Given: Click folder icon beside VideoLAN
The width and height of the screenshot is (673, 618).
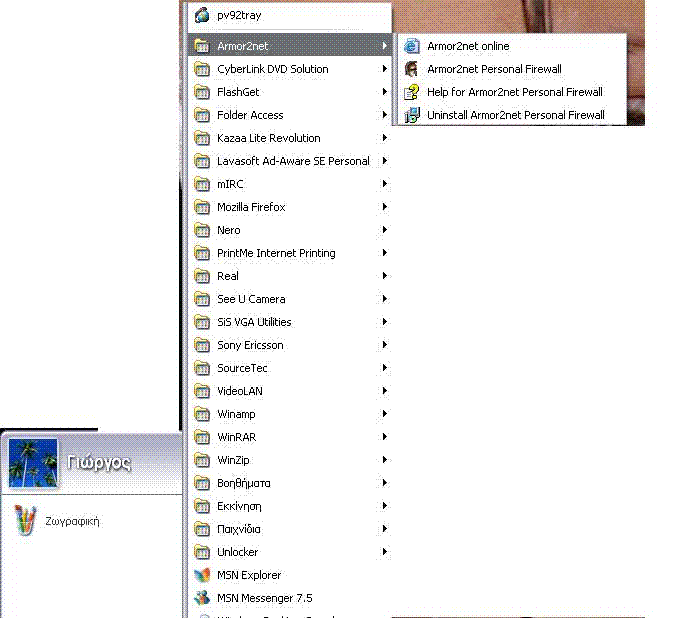Looking at the screenshot, I should click(x=202, y=391).
